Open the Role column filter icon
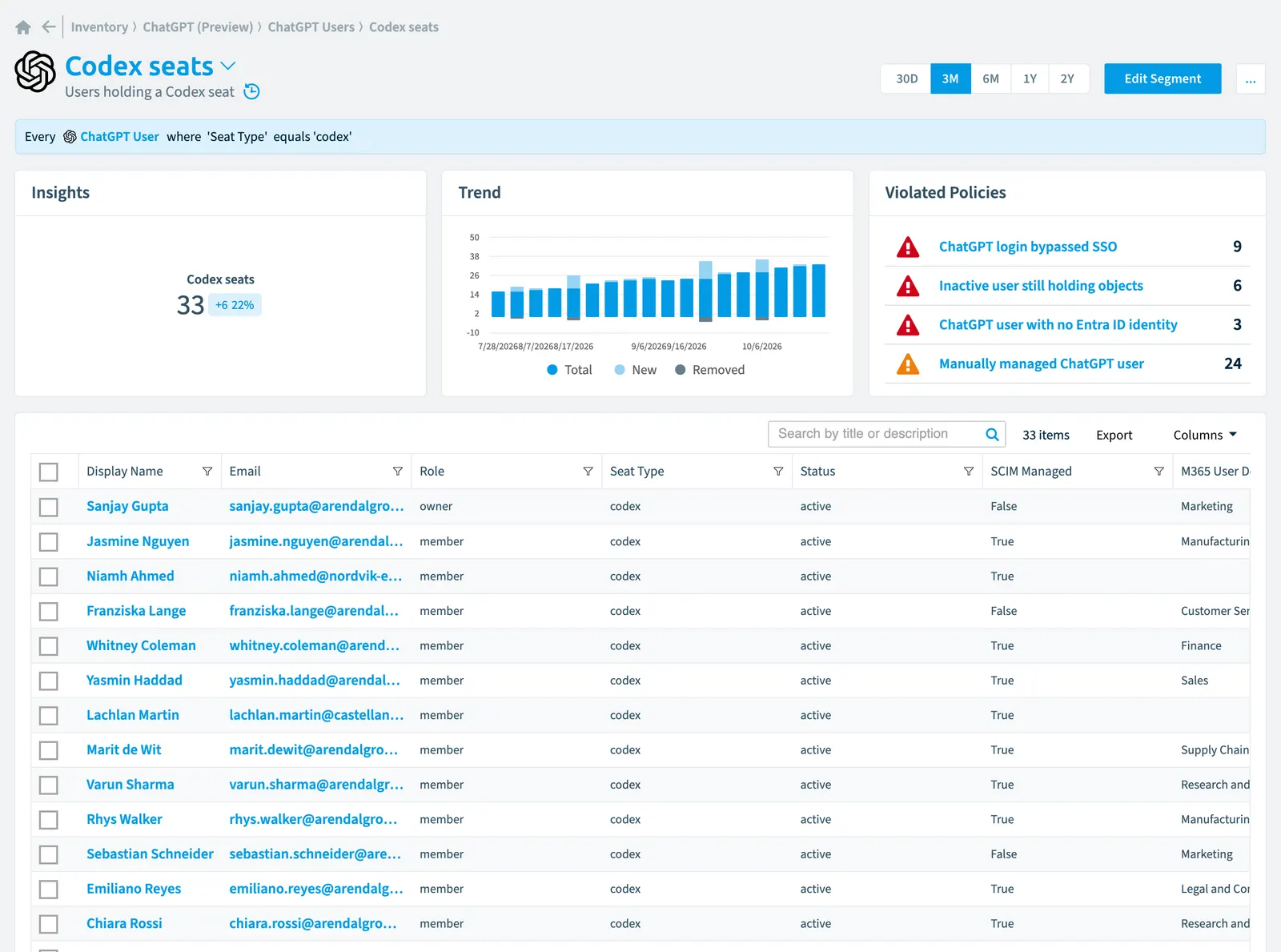The height and width of the screenshot is (952, 1281). 588,472
